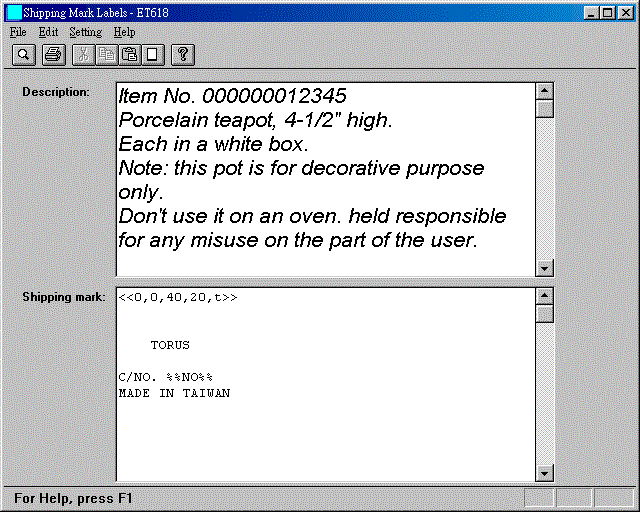Click the Description scrollbar up arrow
This screenshot has width=640, height=512.
tap(544, 90)
